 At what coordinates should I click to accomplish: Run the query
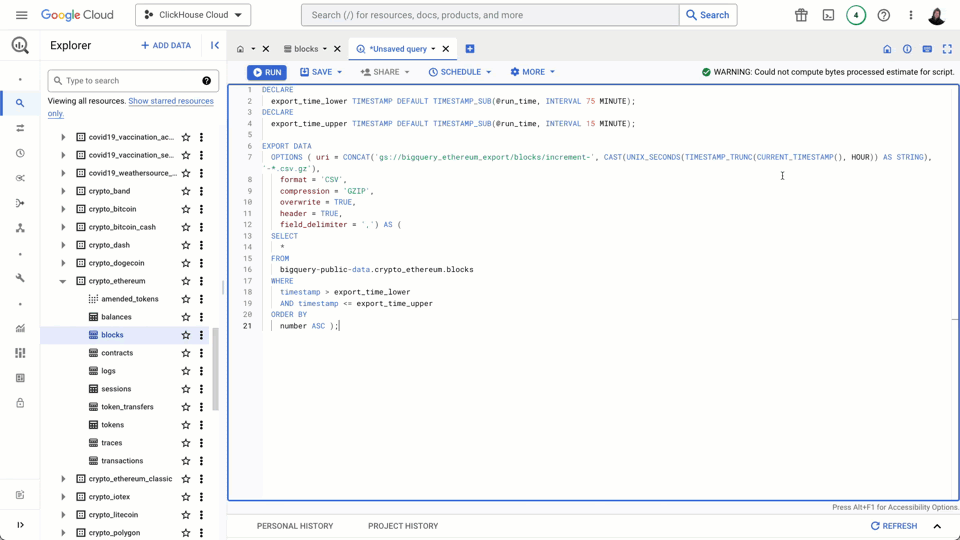(267, 72)
